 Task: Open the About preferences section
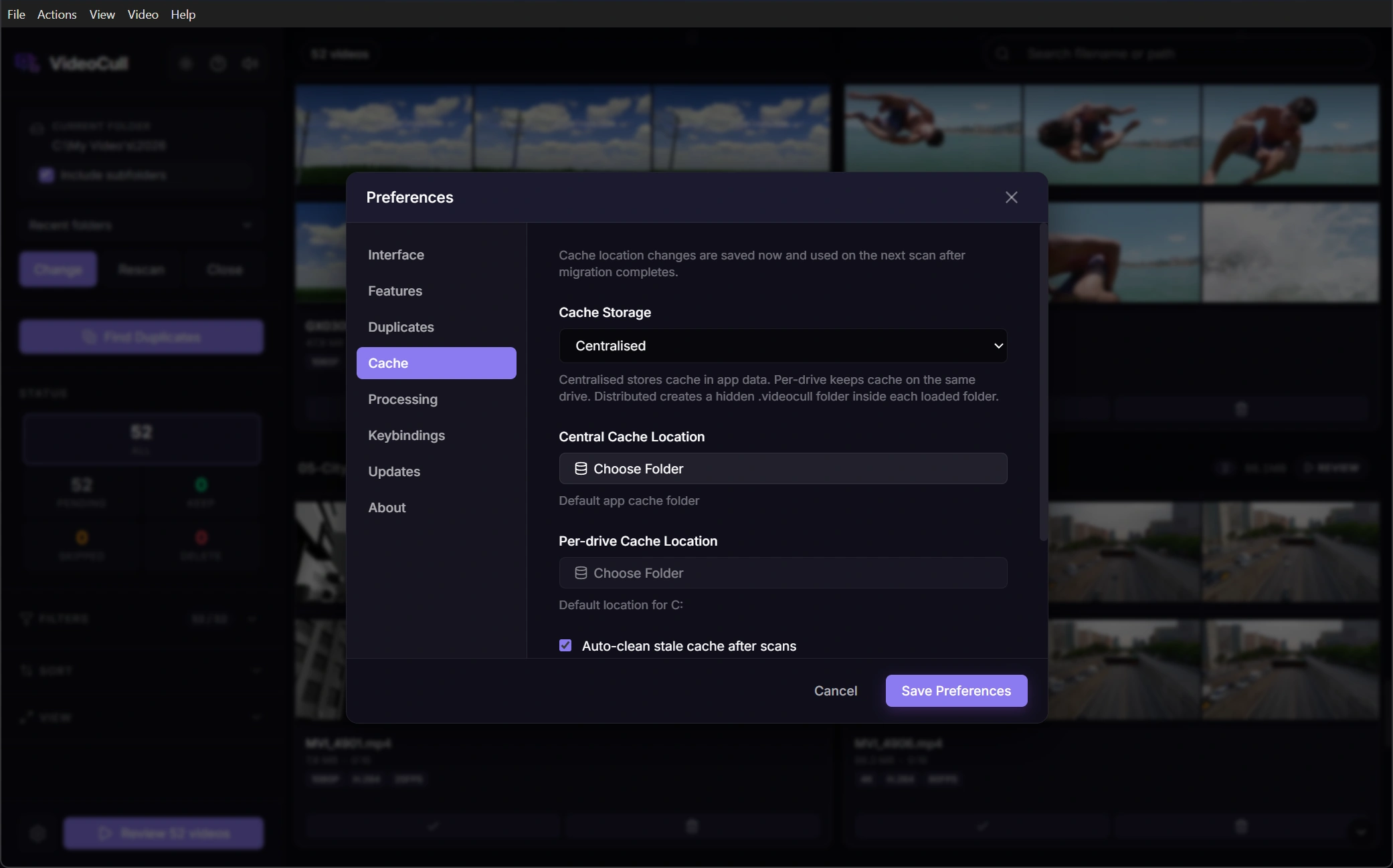tap(436, 508)
